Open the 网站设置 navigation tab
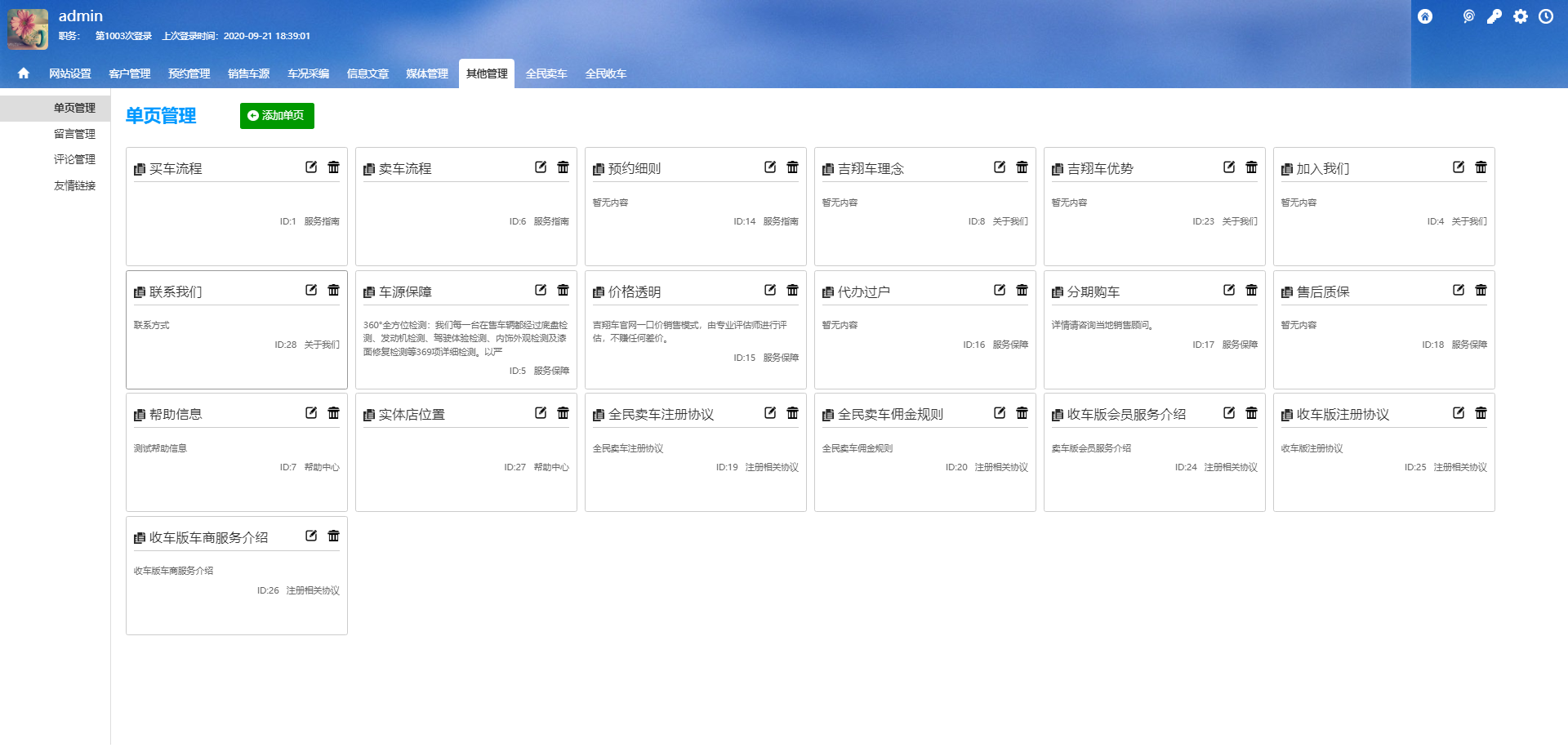Screen dimensions: 1568x752 [x=70, y=73]
